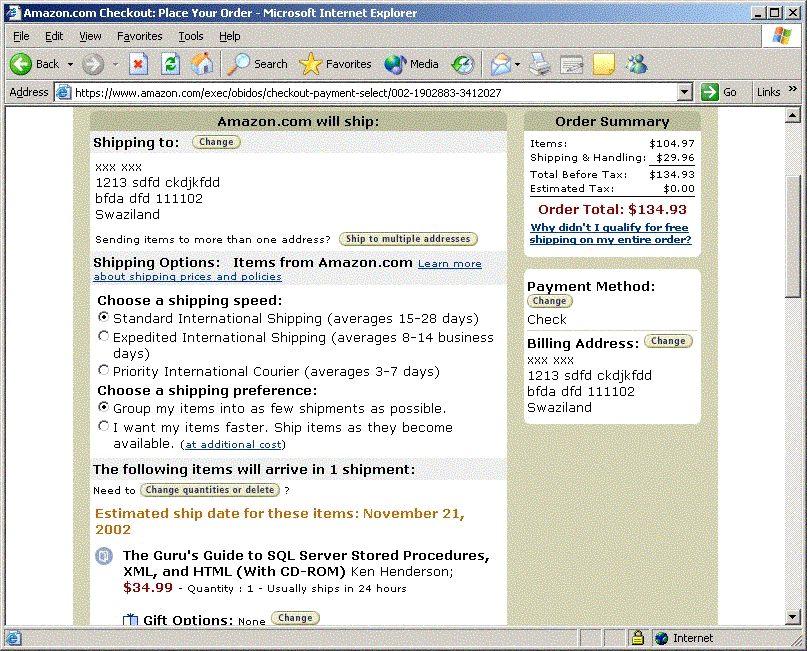This screenshot has height=651, width=807.
Task: Open the Search pane from toolbar
Action: [258, 64]
